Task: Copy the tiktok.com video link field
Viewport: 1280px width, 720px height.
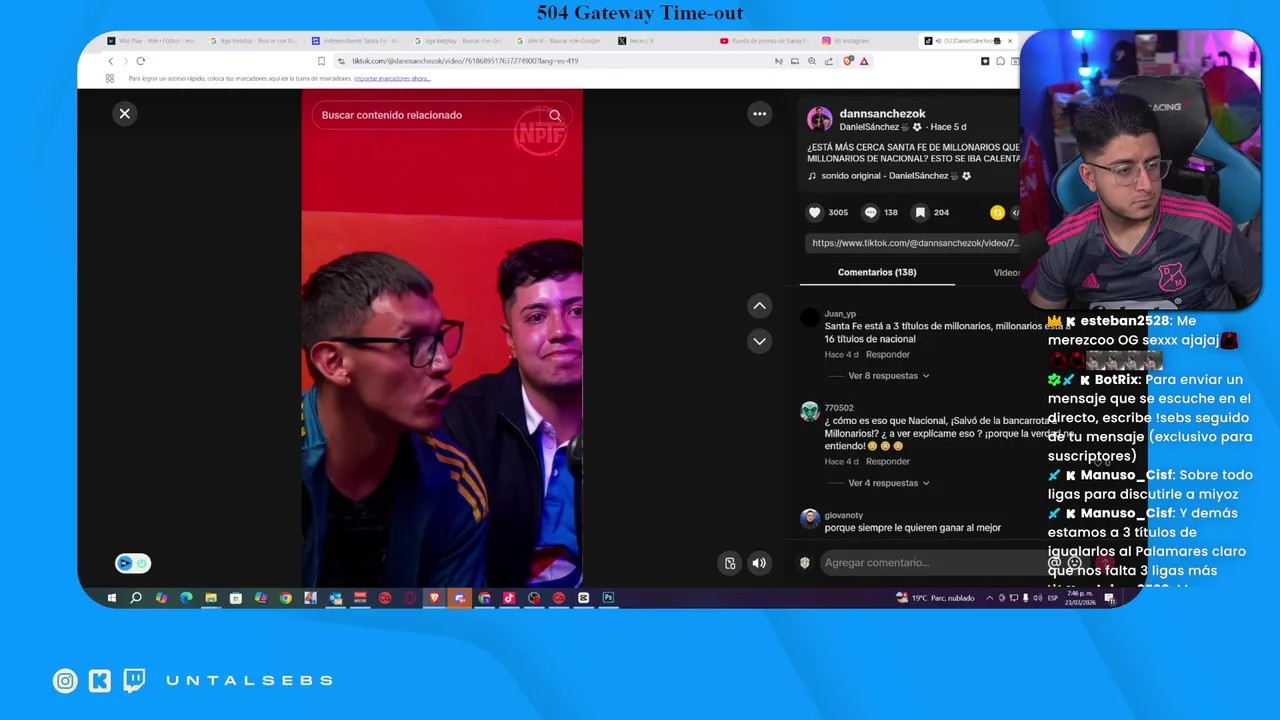Action: click(915, 243)
